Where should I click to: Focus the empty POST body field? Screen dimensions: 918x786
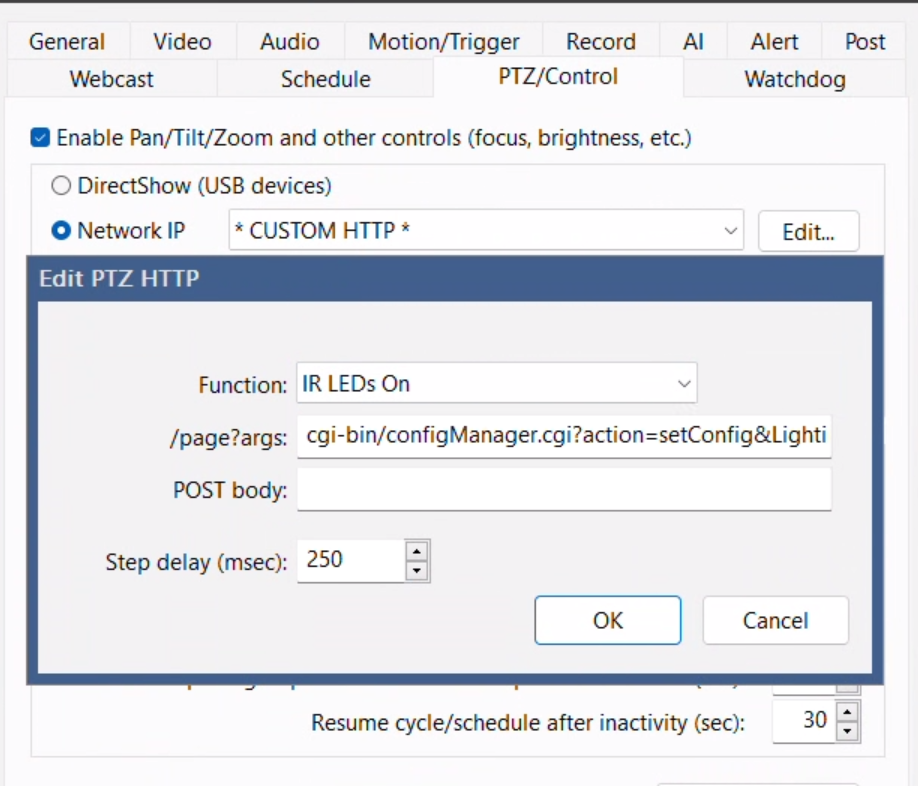[564, 491]
